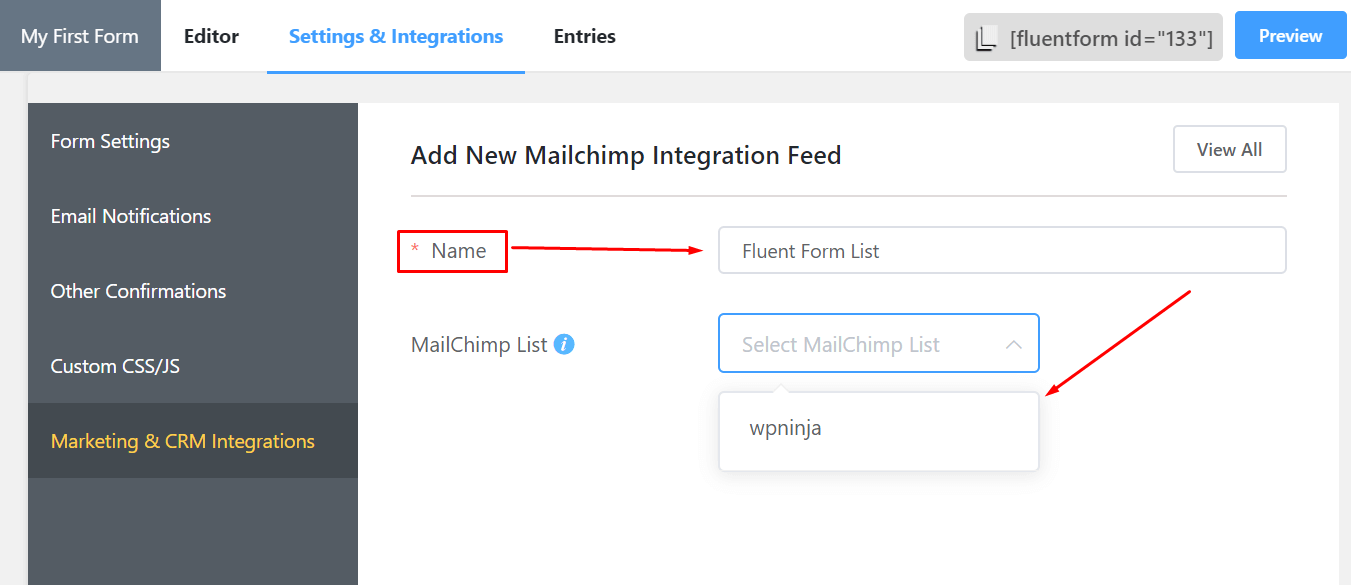Open Other Confirmations settings
The width and height of the screenshot is (1351, 585).
pos(138,291)
